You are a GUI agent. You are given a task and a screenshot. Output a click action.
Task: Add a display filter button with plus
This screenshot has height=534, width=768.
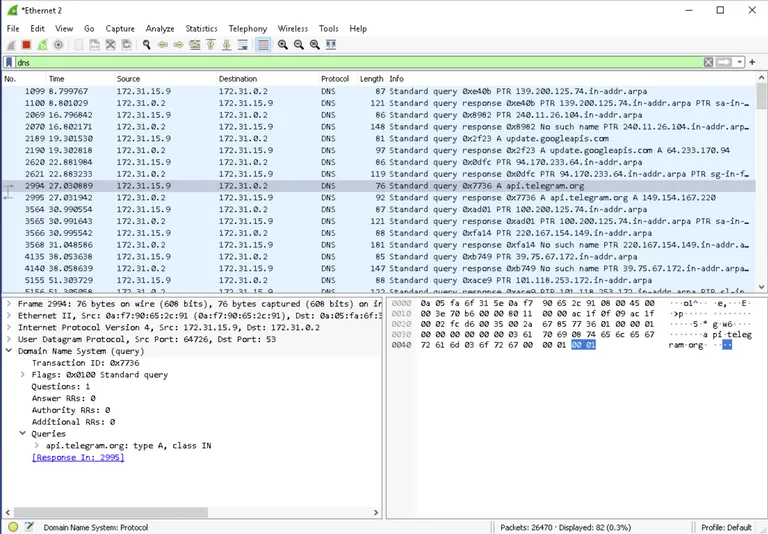point(752,62)
